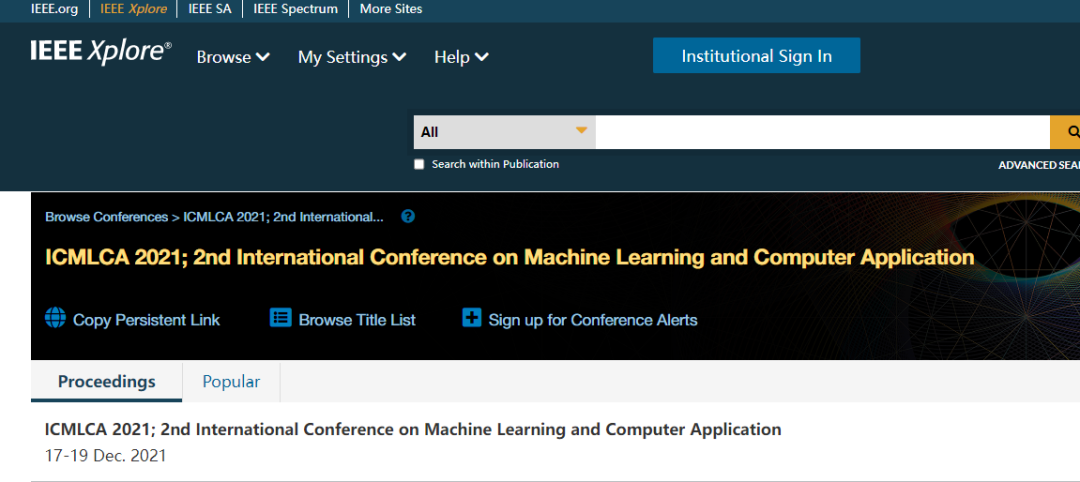Click into the search text field
1080x482 pixels.
click(x=822, y=132)
